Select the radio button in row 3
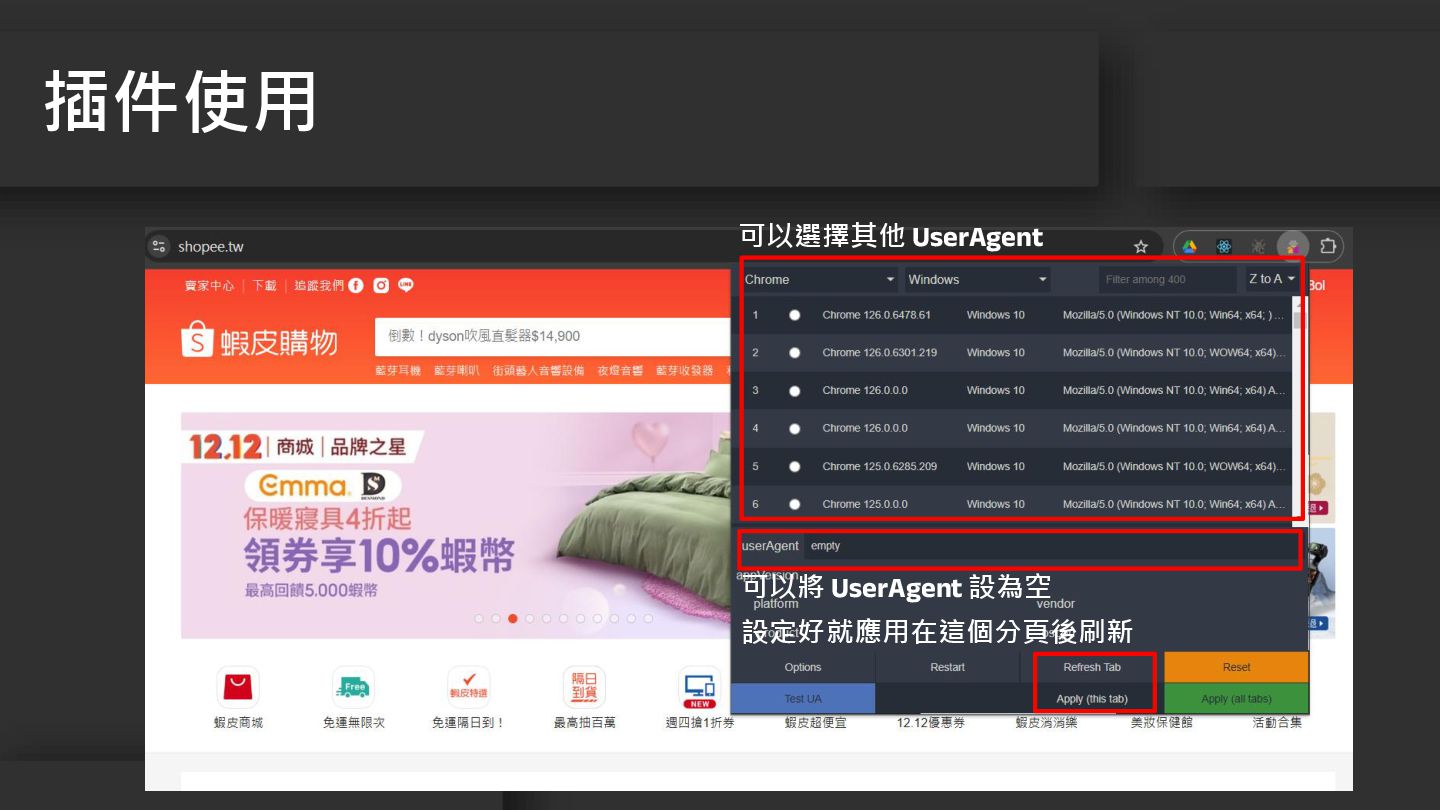 click(x=795, y=391)
